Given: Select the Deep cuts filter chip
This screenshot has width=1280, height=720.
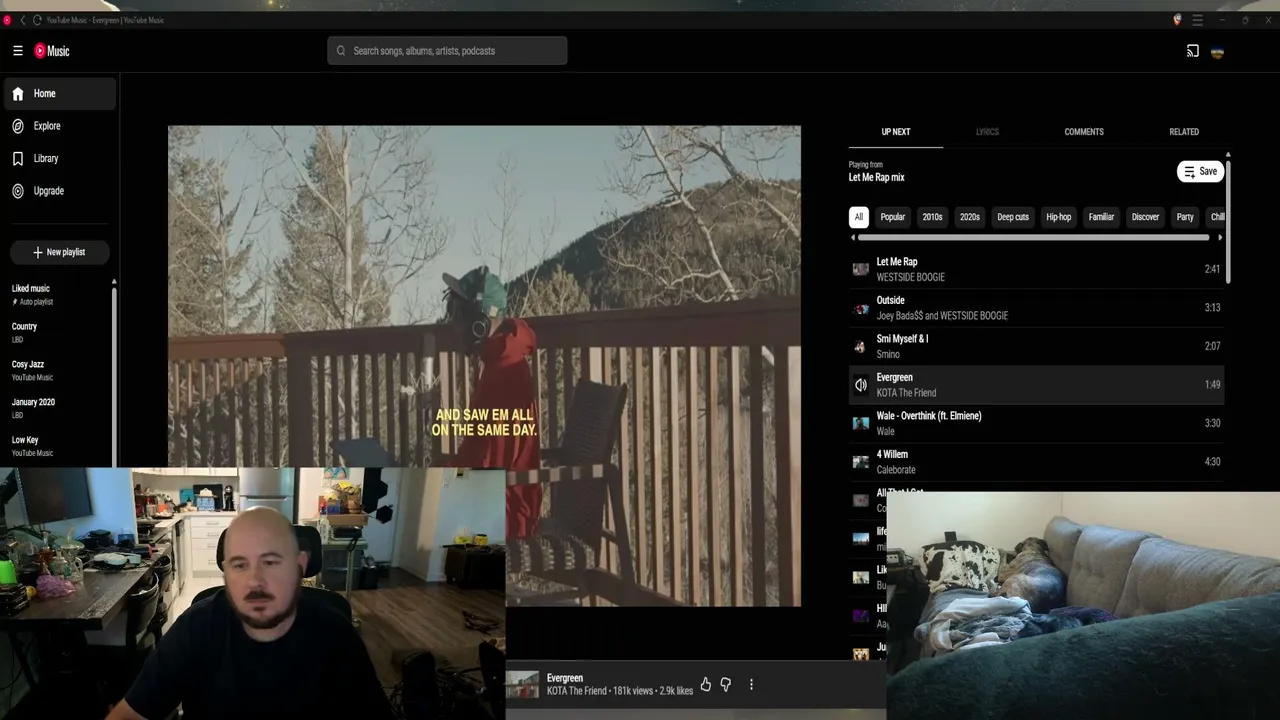Looking at the screenshot, I should pyautogui.click(x=1012, y=217).
